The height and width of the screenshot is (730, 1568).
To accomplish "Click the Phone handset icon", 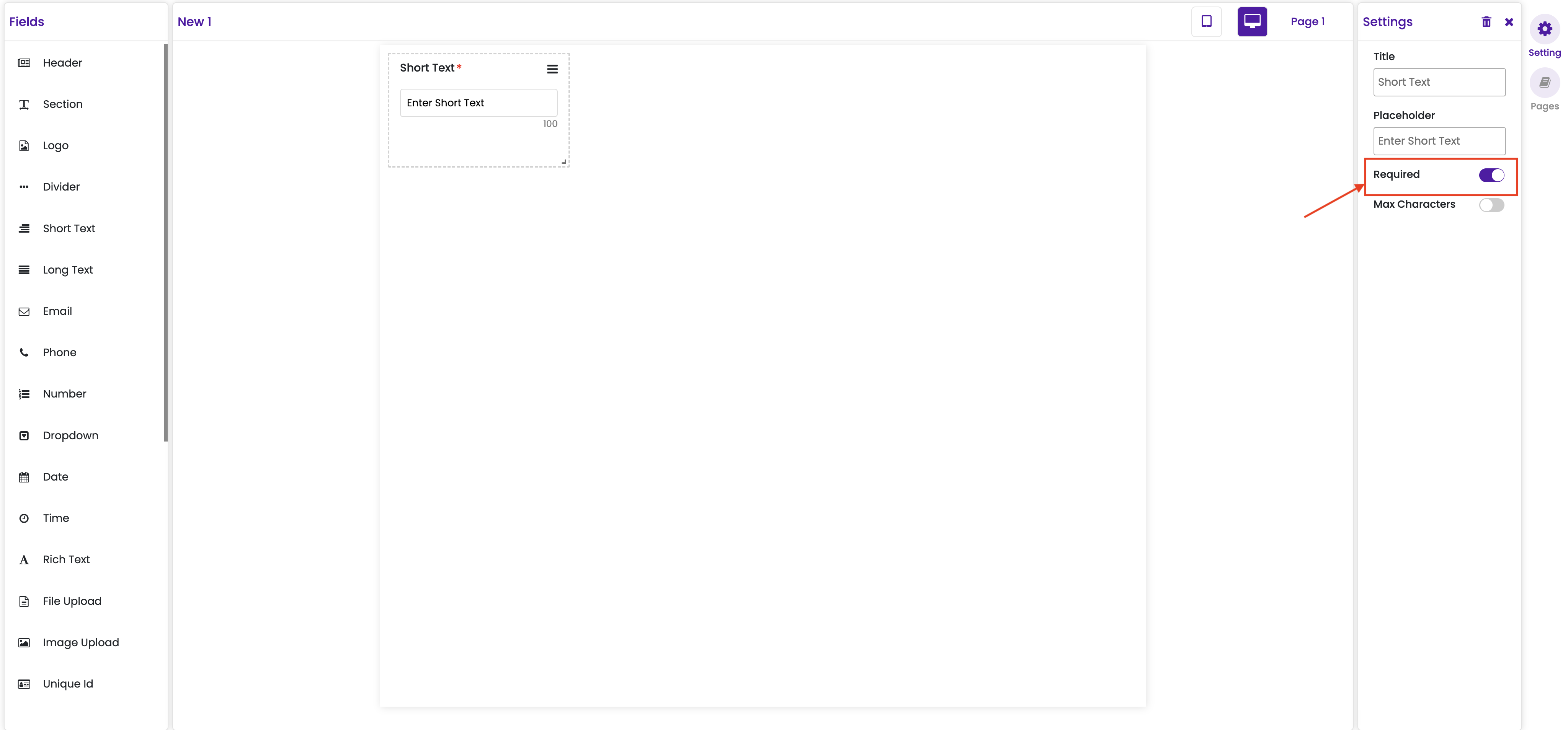I will click(x=24, y=352).
